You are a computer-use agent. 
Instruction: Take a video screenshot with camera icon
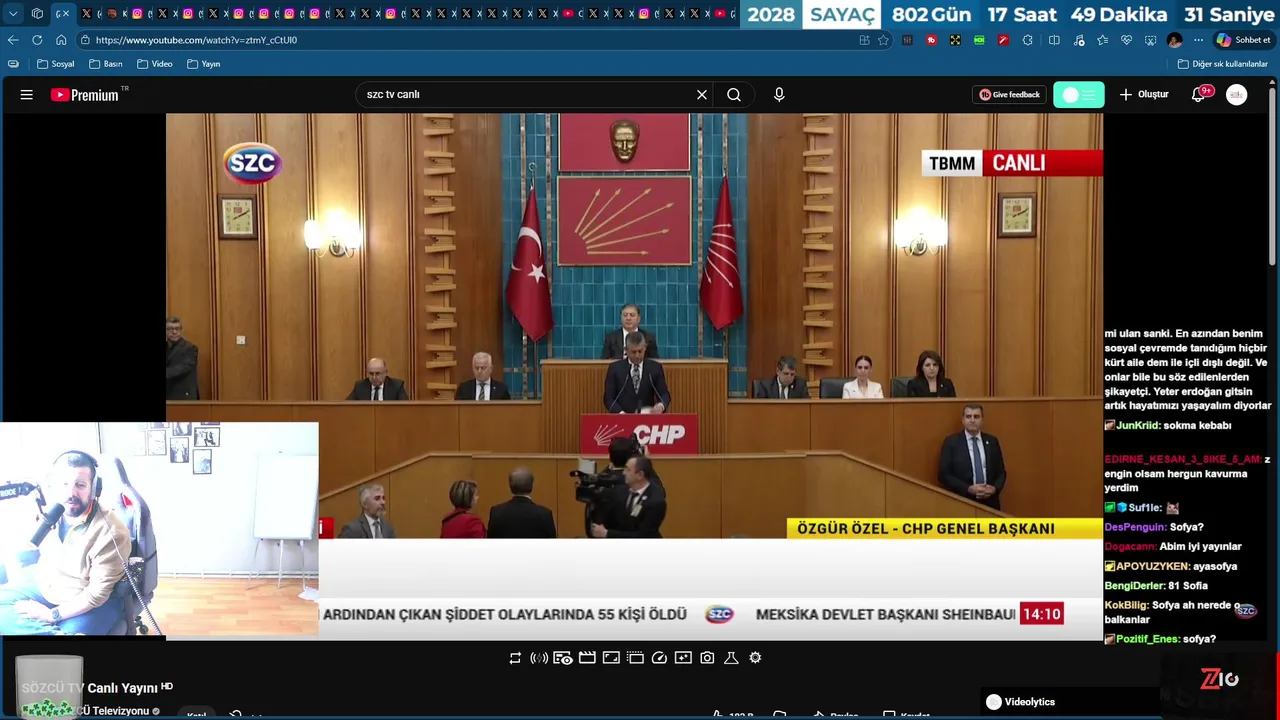tap(707, 658)
